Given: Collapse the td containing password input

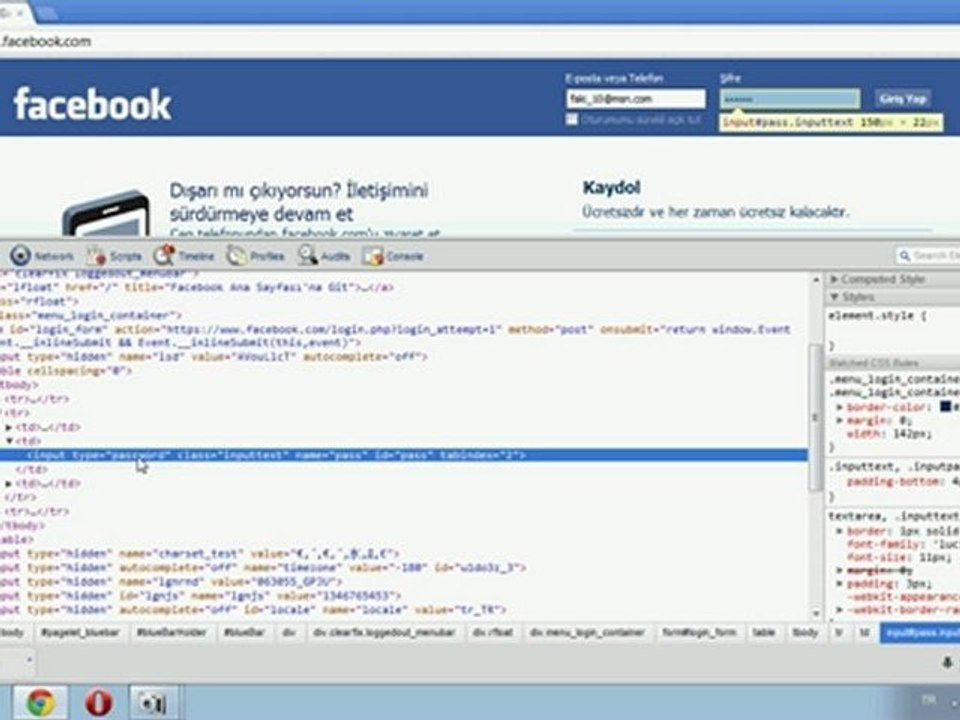Looking at the screenshot, I should 9,441.
